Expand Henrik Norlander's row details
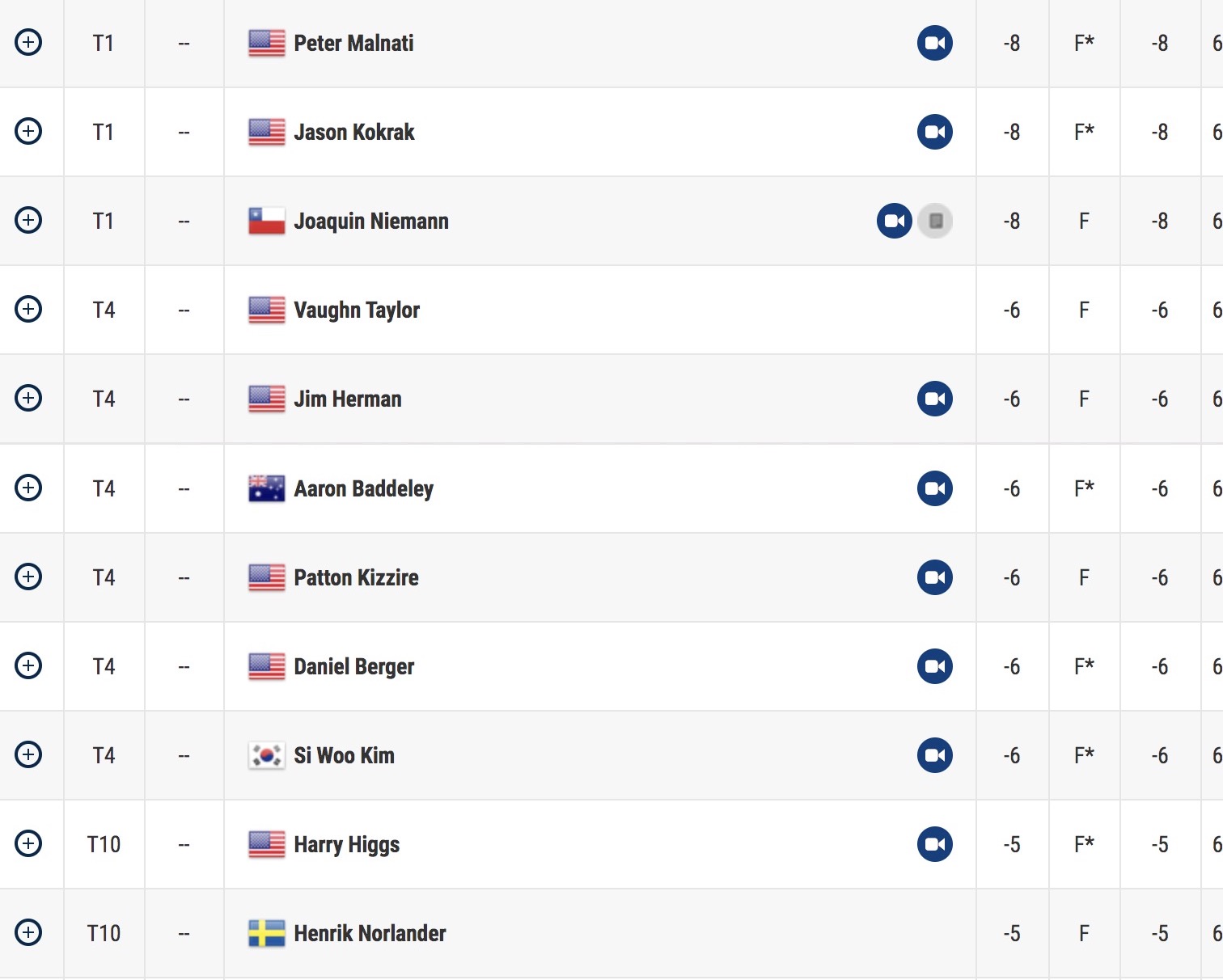The image size is (1223, 980). click(28, 932)
